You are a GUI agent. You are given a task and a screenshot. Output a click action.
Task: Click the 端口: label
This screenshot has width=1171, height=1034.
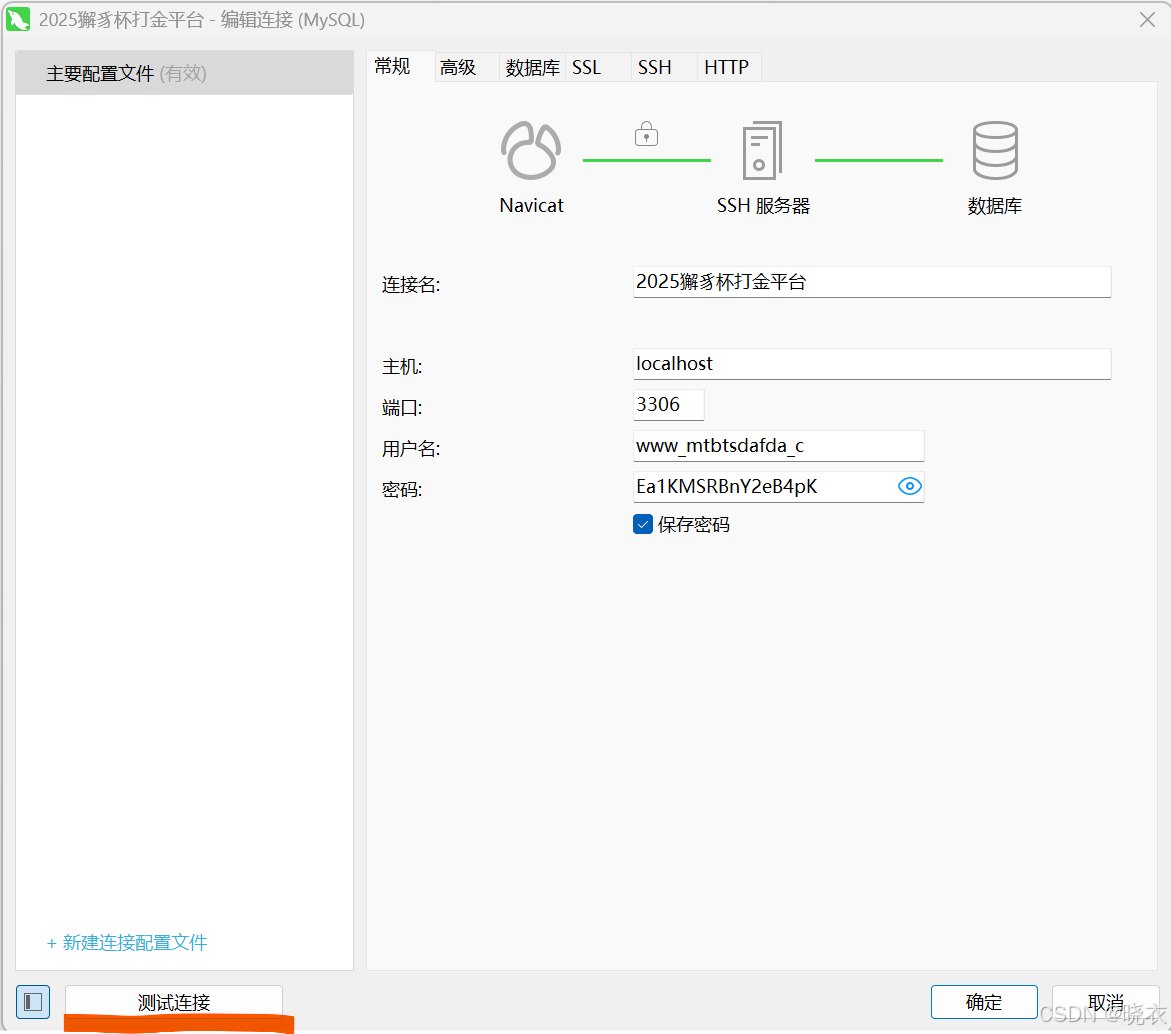(402, 408)
